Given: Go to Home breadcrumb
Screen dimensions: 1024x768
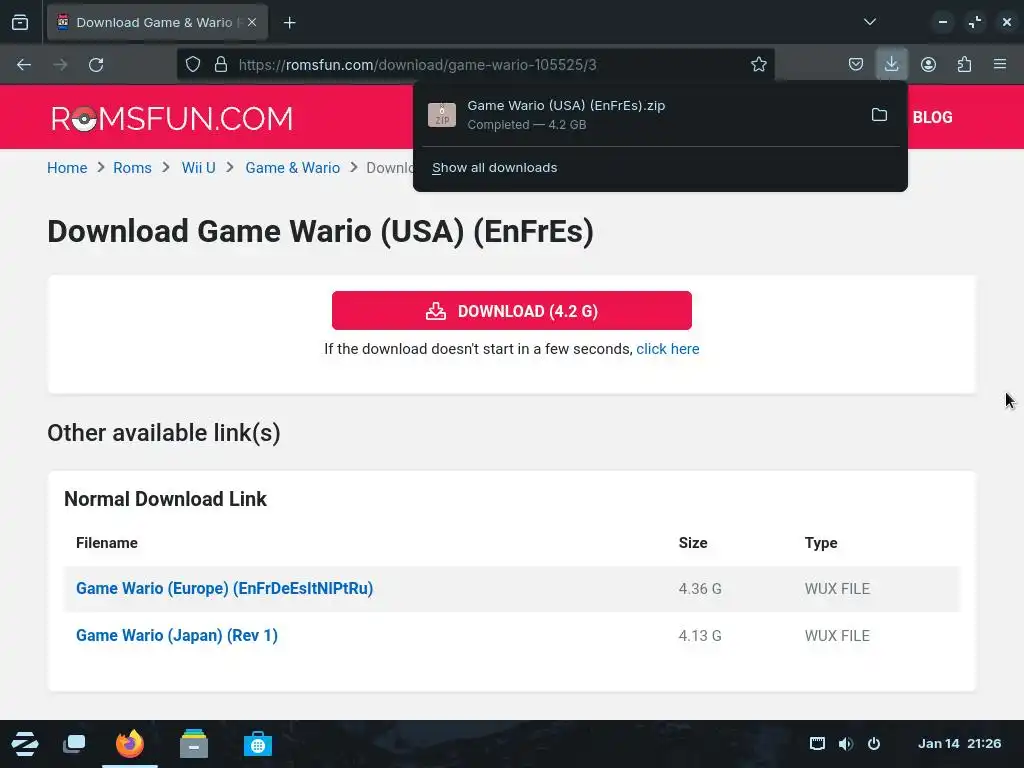Looking at the screenshot, I should pos(67,168).
